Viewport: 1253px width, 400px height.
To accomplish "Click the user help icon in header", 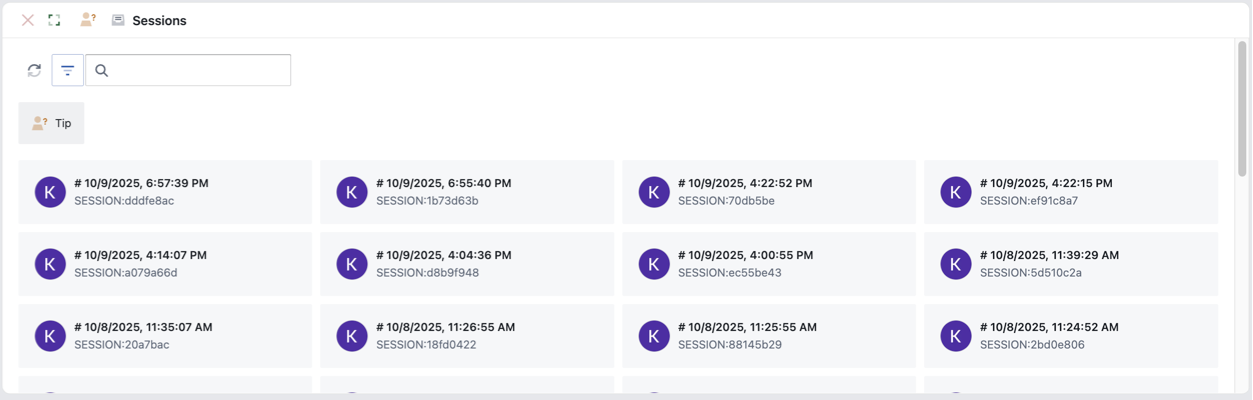I will 88,20.
